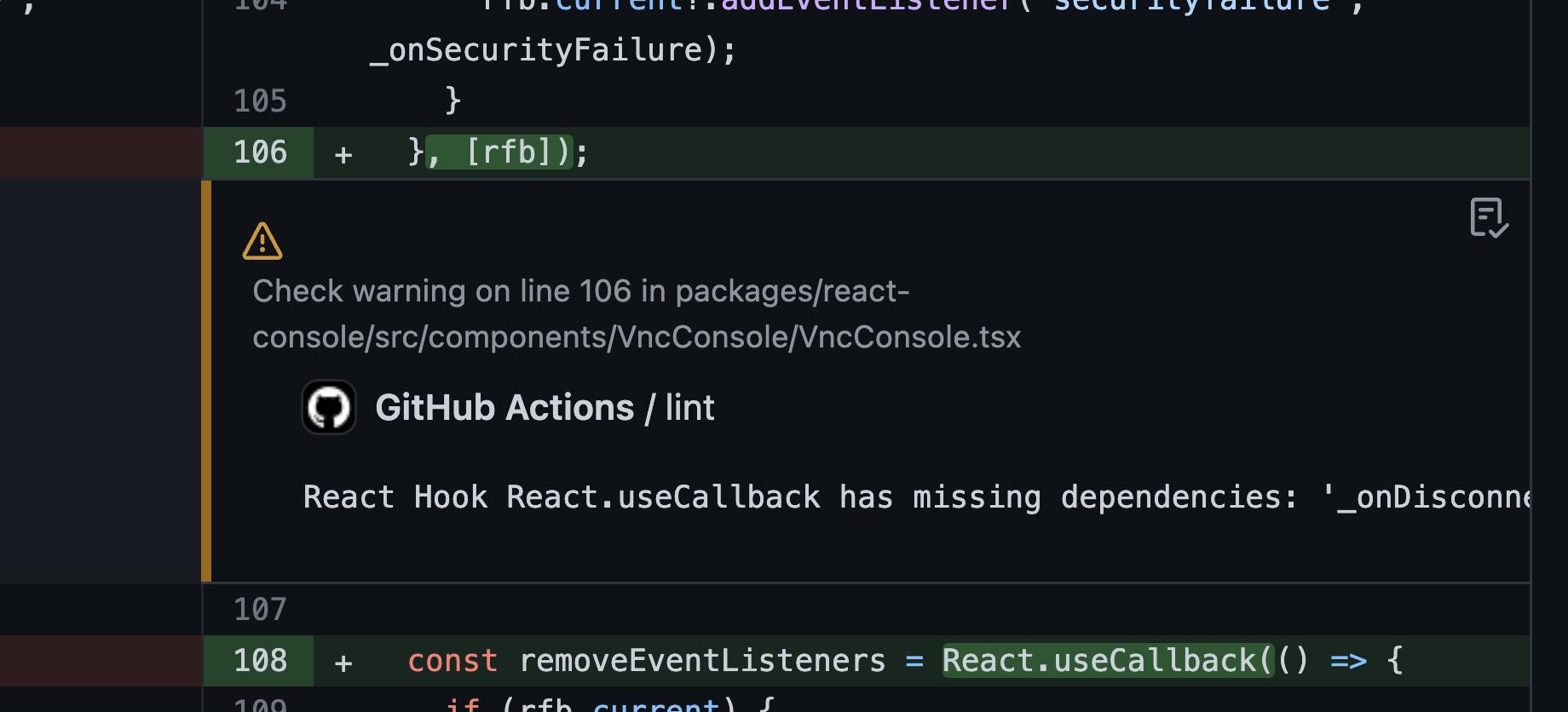Select line number 107 in the gutter

[258, 609]
